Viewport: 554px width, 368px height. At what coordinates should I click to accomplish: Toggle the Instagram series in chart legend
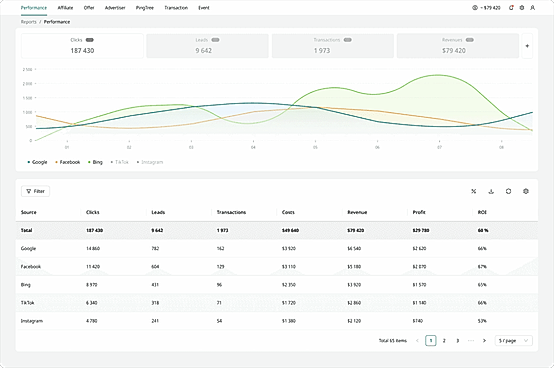coord(150,162)
